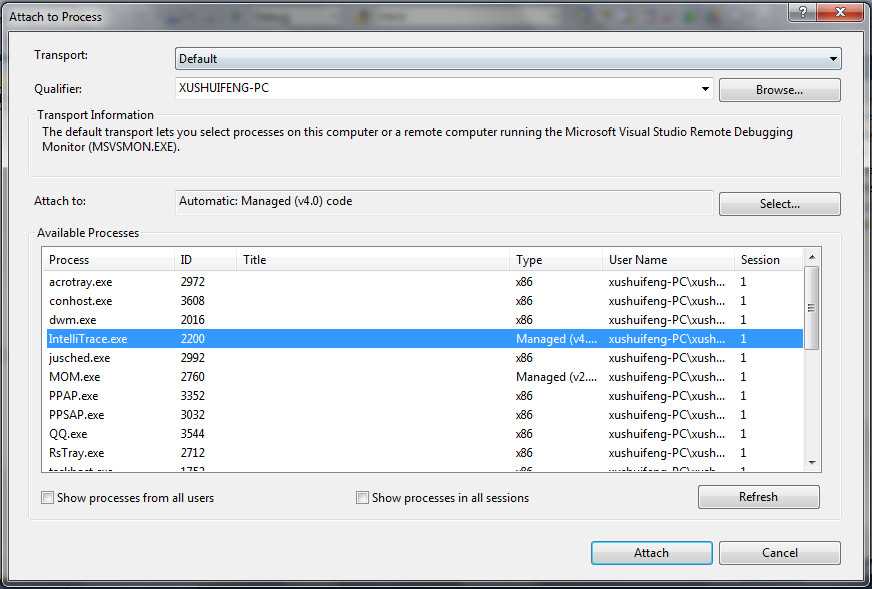Expand the Qualifier dropdown arrow
872x589 pixels.
click(x=705, y=89)
